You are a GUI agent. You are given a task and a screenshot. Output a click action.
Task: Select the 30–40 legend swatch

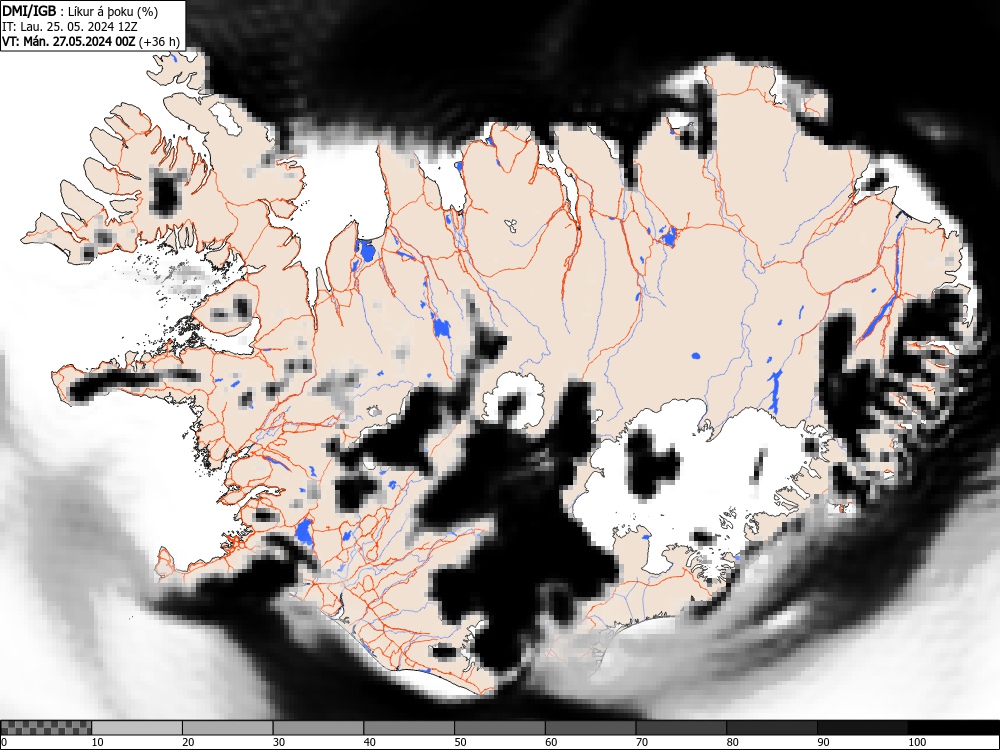[318, 728]
